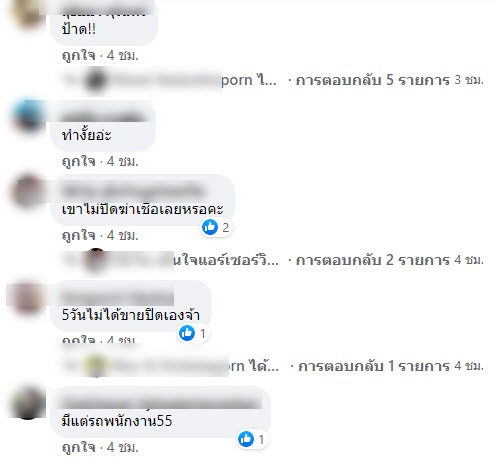Expand การตอบกลับ 5 รายการ replies

(373, 80)
